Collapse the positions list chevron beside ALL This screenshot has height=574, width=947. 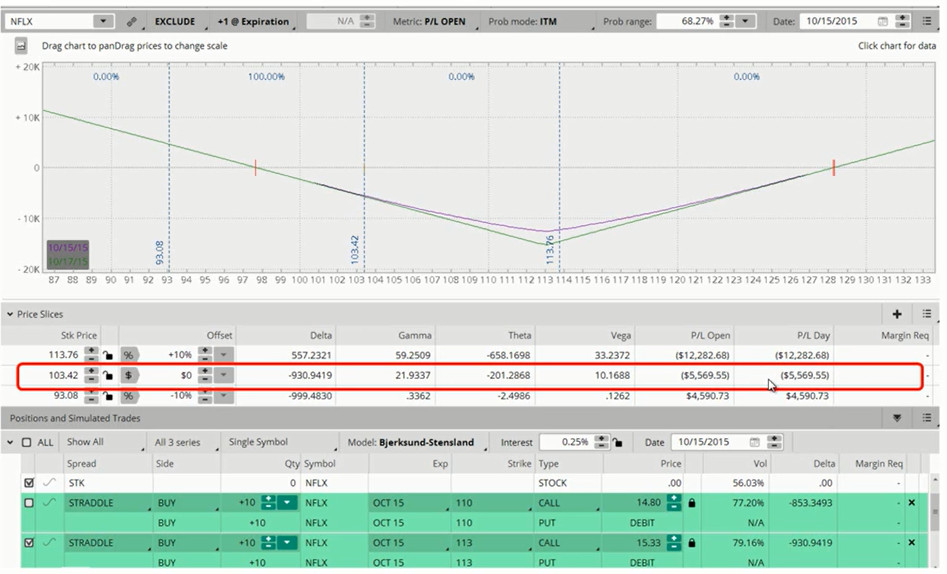[10, 442]
